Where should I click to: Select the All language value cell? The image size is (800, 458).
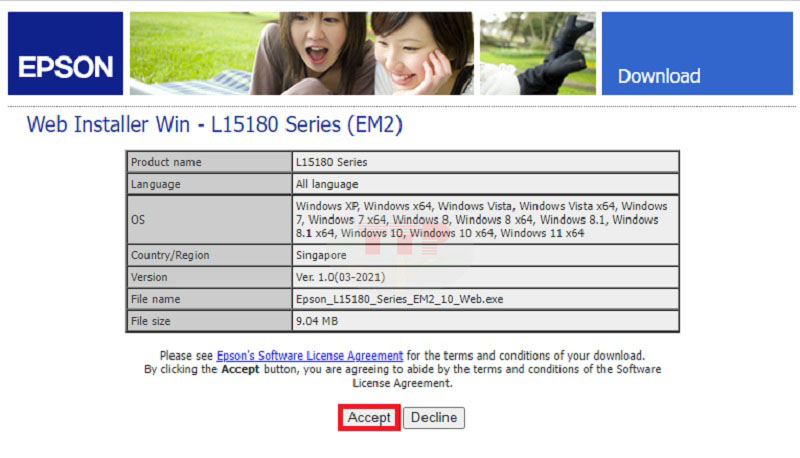[328, 185]
